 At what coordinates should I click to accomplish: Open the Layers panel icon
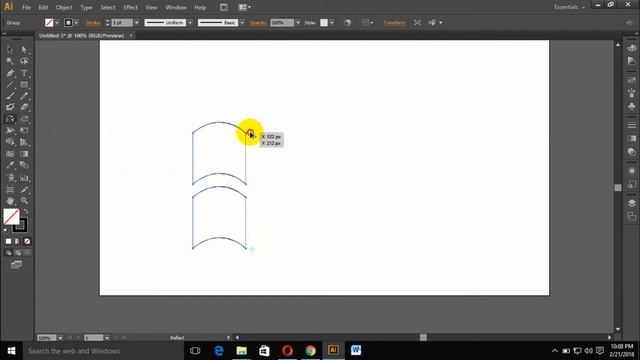tap(631, 203)
